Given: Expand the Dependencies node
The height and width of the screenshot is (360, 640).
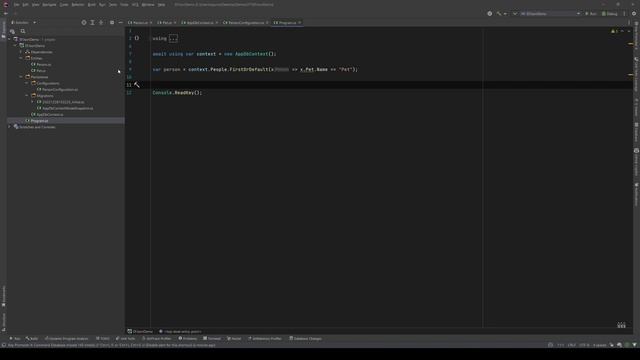Looking at the screenshot, I should (21, 52).
